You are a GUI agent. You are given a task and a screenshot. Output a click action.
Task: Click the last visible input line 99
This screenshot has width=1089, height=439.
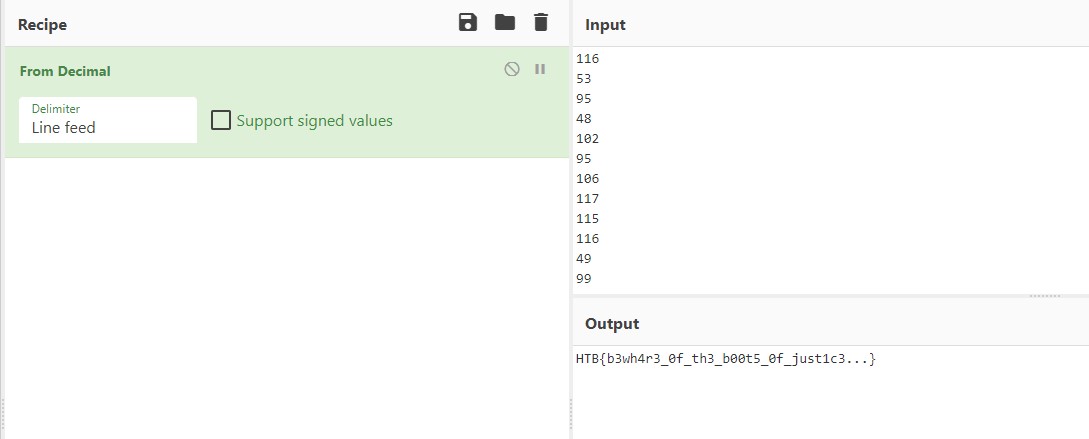tap(584, 279)
